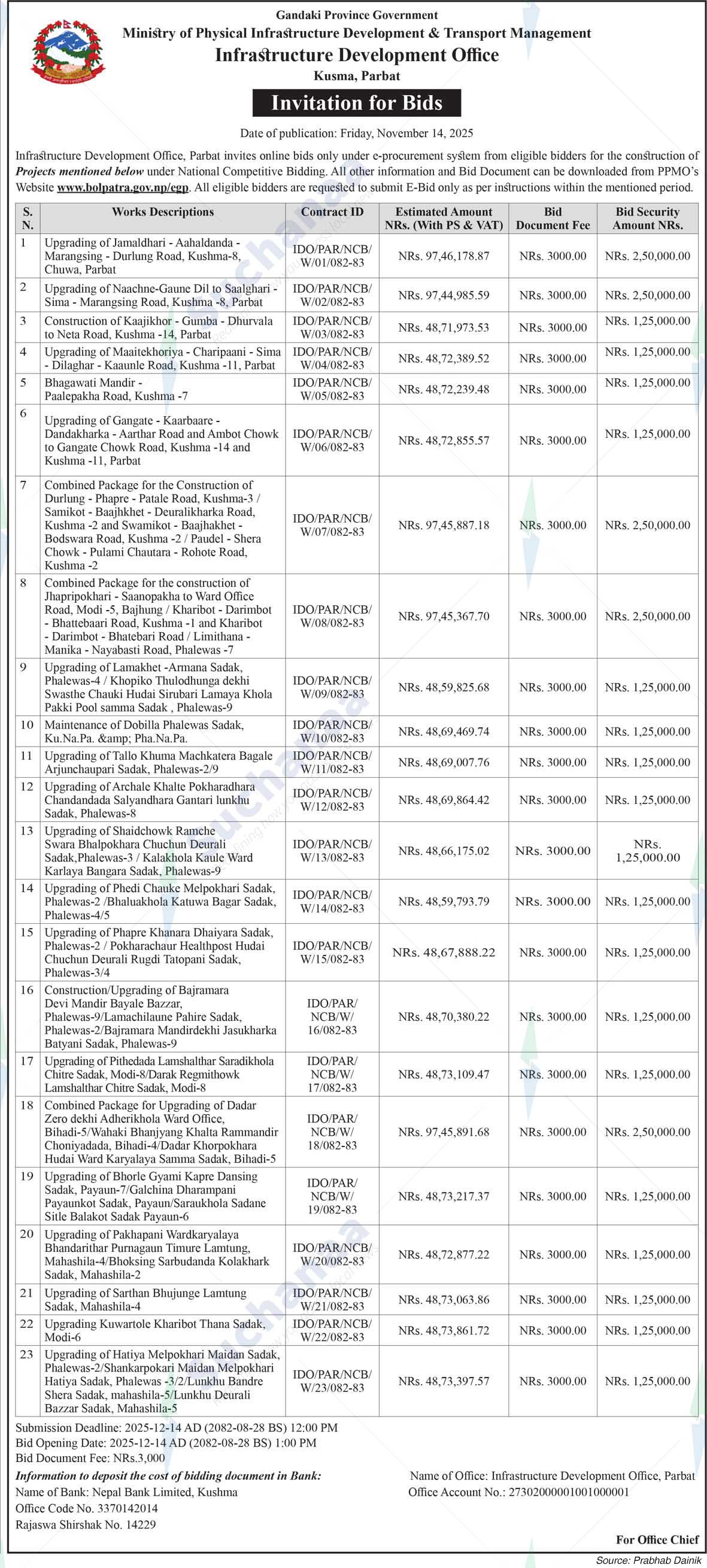The height and width of the screenshot is (1568, 707).
Task: Click the Bhagawati Mandir Paalepakha Road description
Action: (x=116, y=390)
